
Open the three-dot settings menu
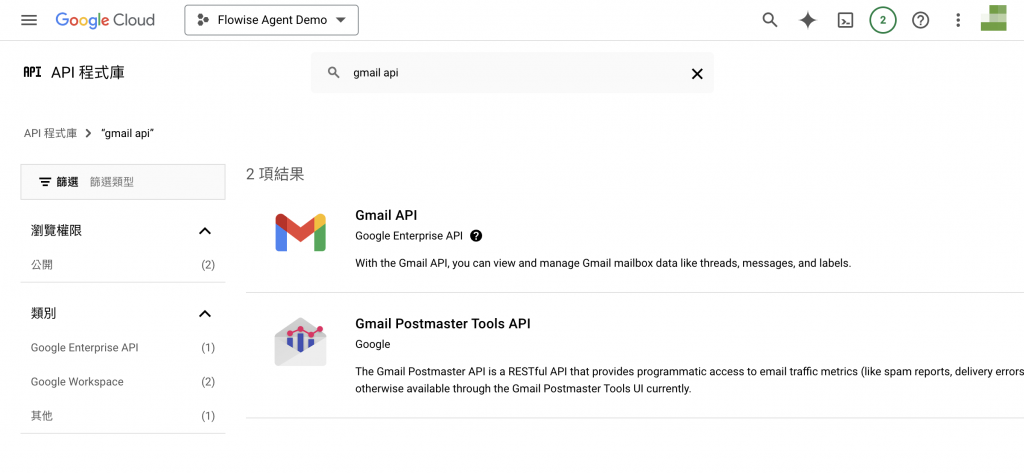958,20
